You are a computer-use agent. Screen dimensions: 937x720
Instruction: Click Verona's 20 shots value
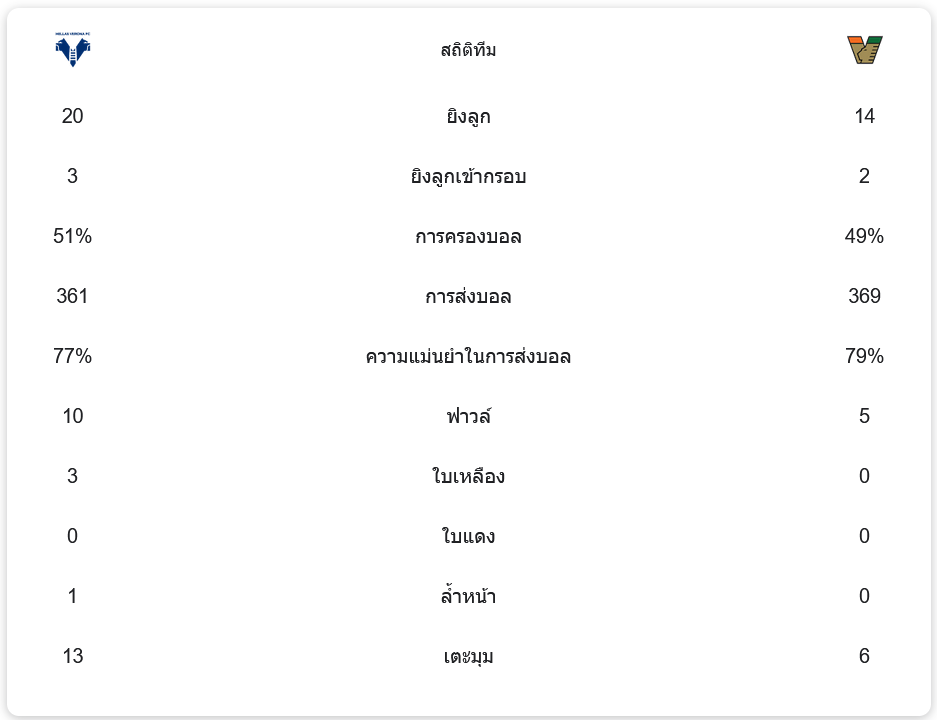click(x=73, y=117)
